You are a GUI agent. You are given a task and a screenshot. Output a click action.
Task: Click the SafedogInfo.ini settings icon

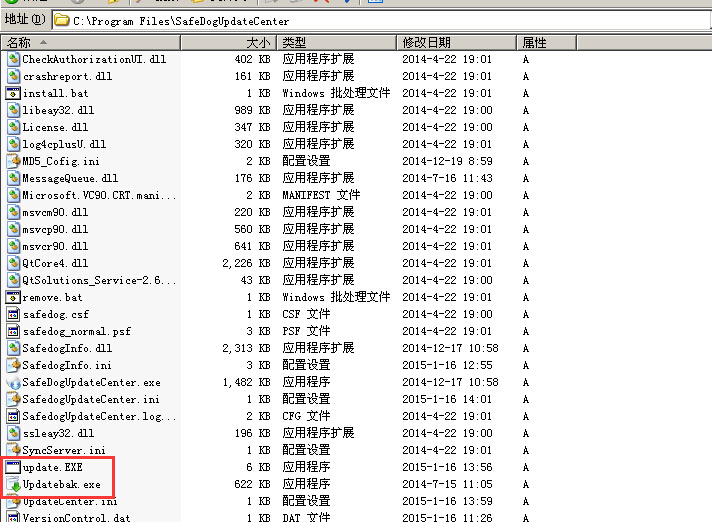click(x=14, y=365)
